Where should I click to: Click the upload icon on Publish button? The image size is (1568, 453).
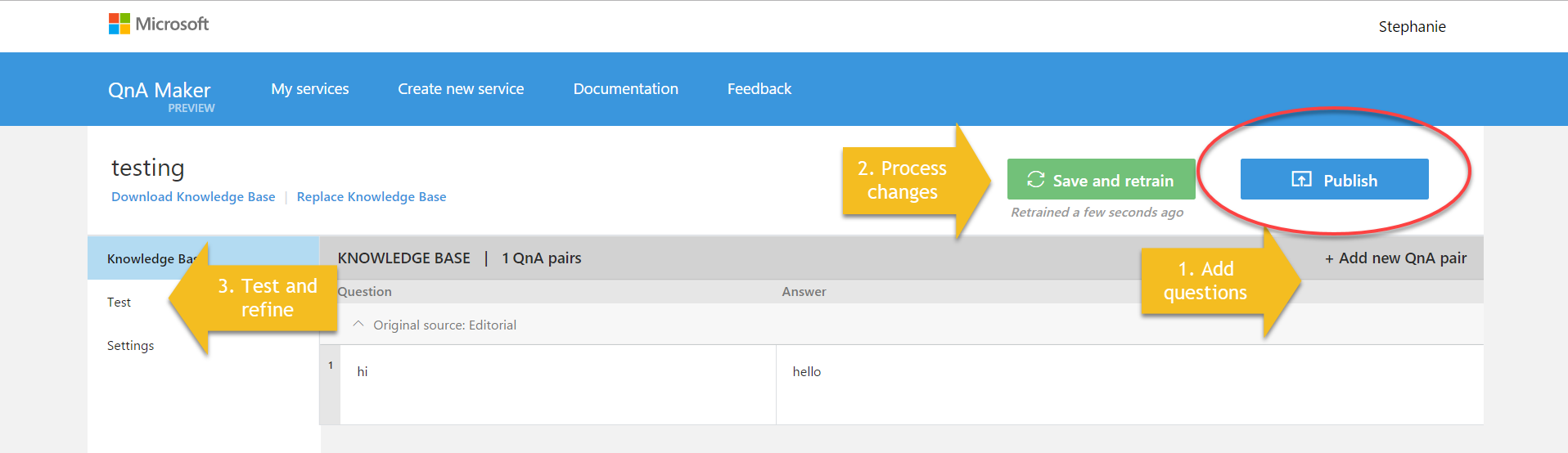(x=1301, y=179)
